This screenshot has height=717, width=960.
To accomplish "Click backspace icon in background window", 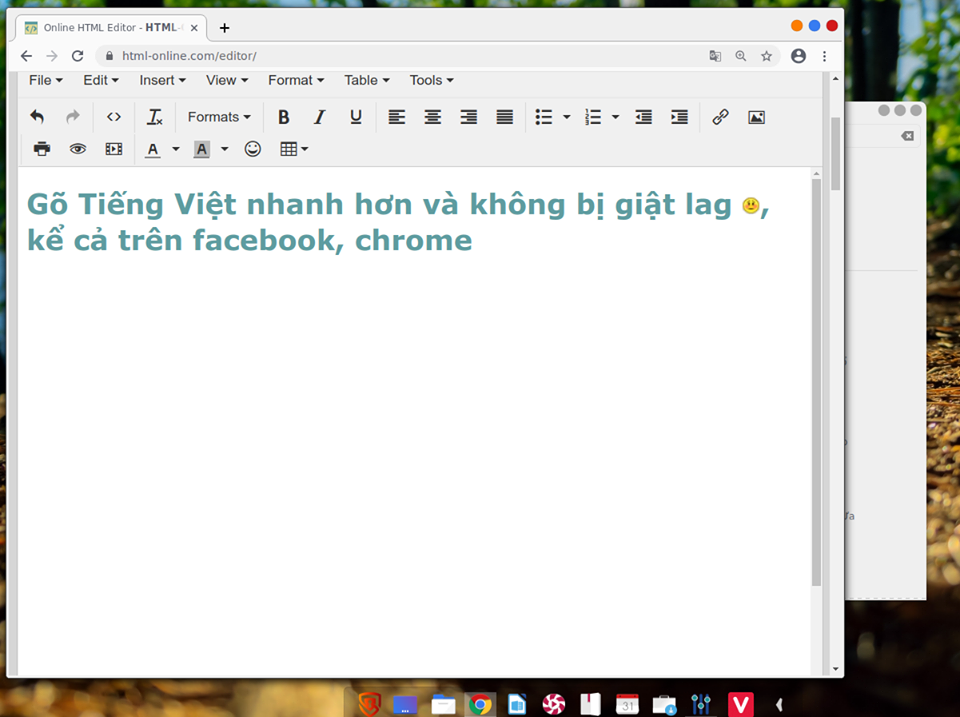I will (907, 136).
